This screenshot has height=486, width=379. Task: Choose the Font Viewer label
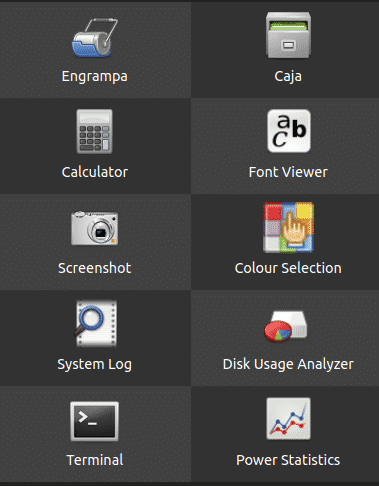[288, 172]
